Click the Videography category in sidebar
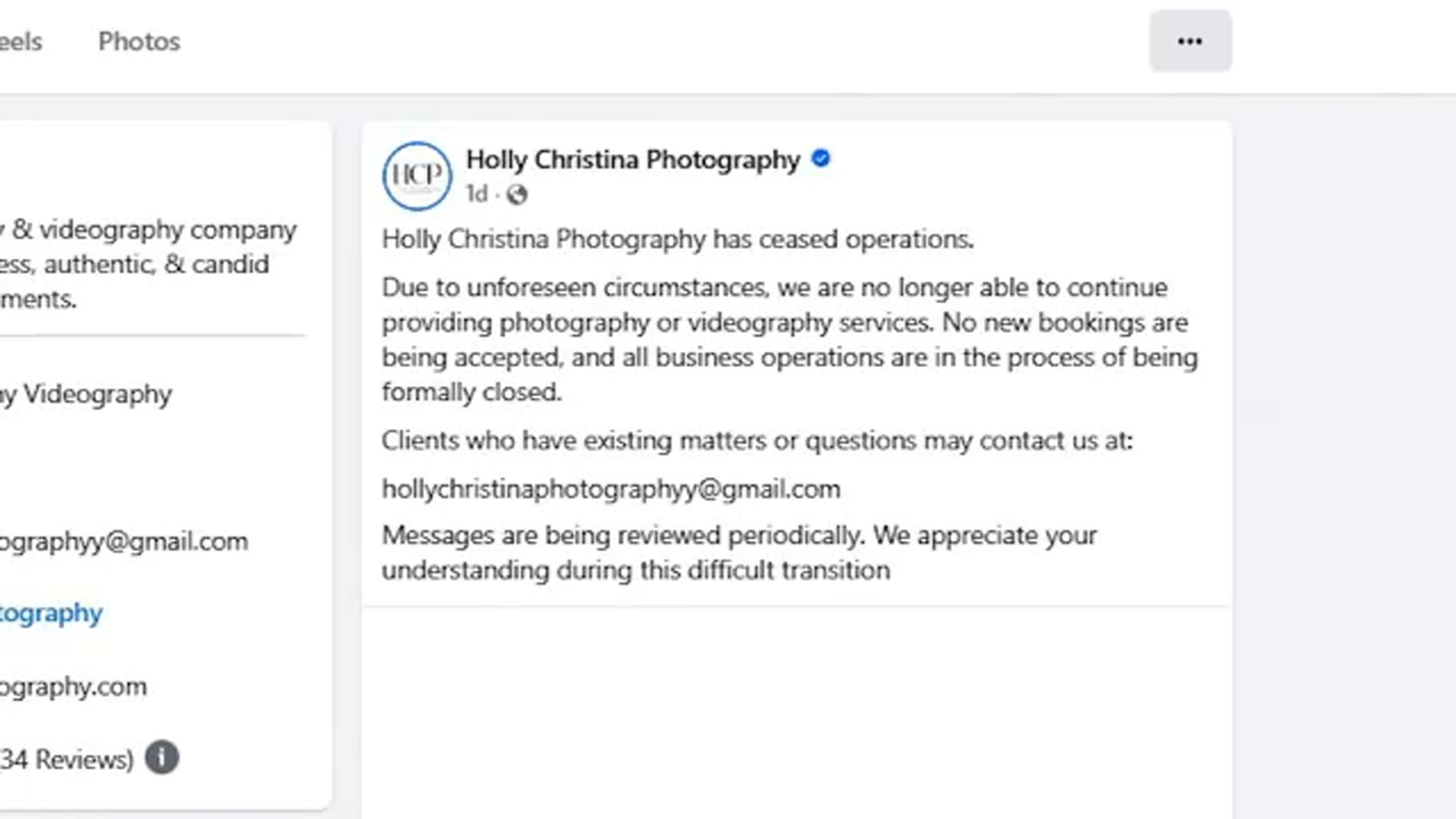This screenshot has width=1456, height=819. (x=86, y=394)
